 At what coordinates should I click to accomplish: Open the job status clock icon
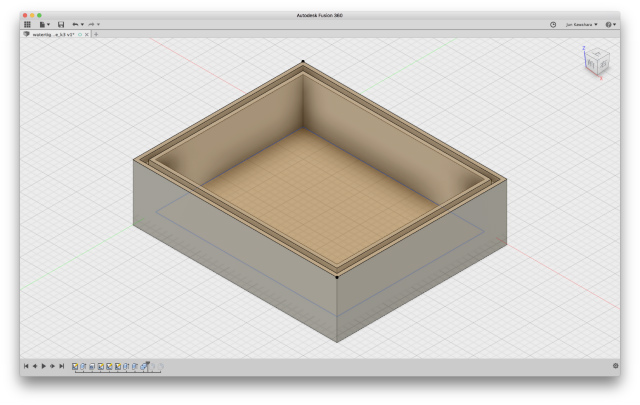(553, 24)
